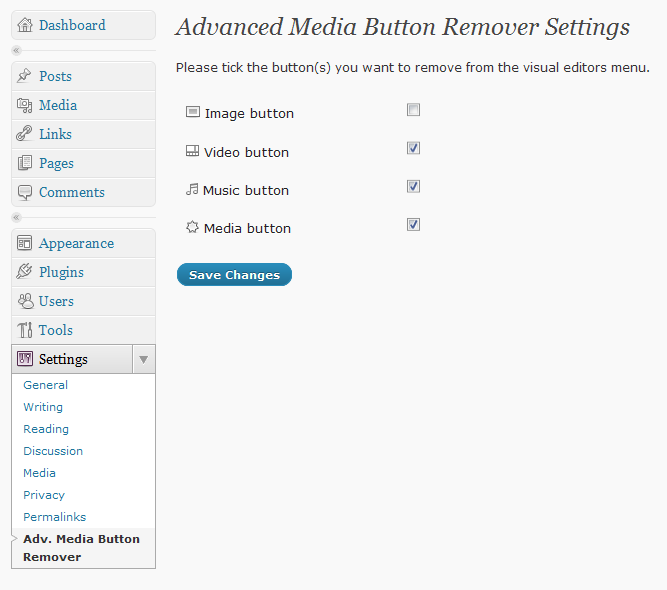Click the Links chain icon

26,134
